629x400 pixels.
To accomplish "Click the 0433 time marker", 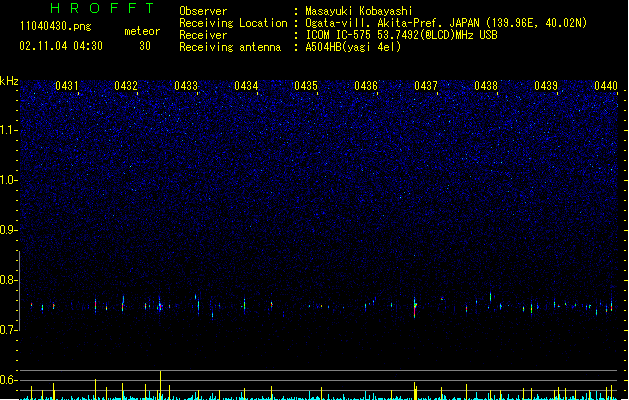I will click(x=186, y=86).
